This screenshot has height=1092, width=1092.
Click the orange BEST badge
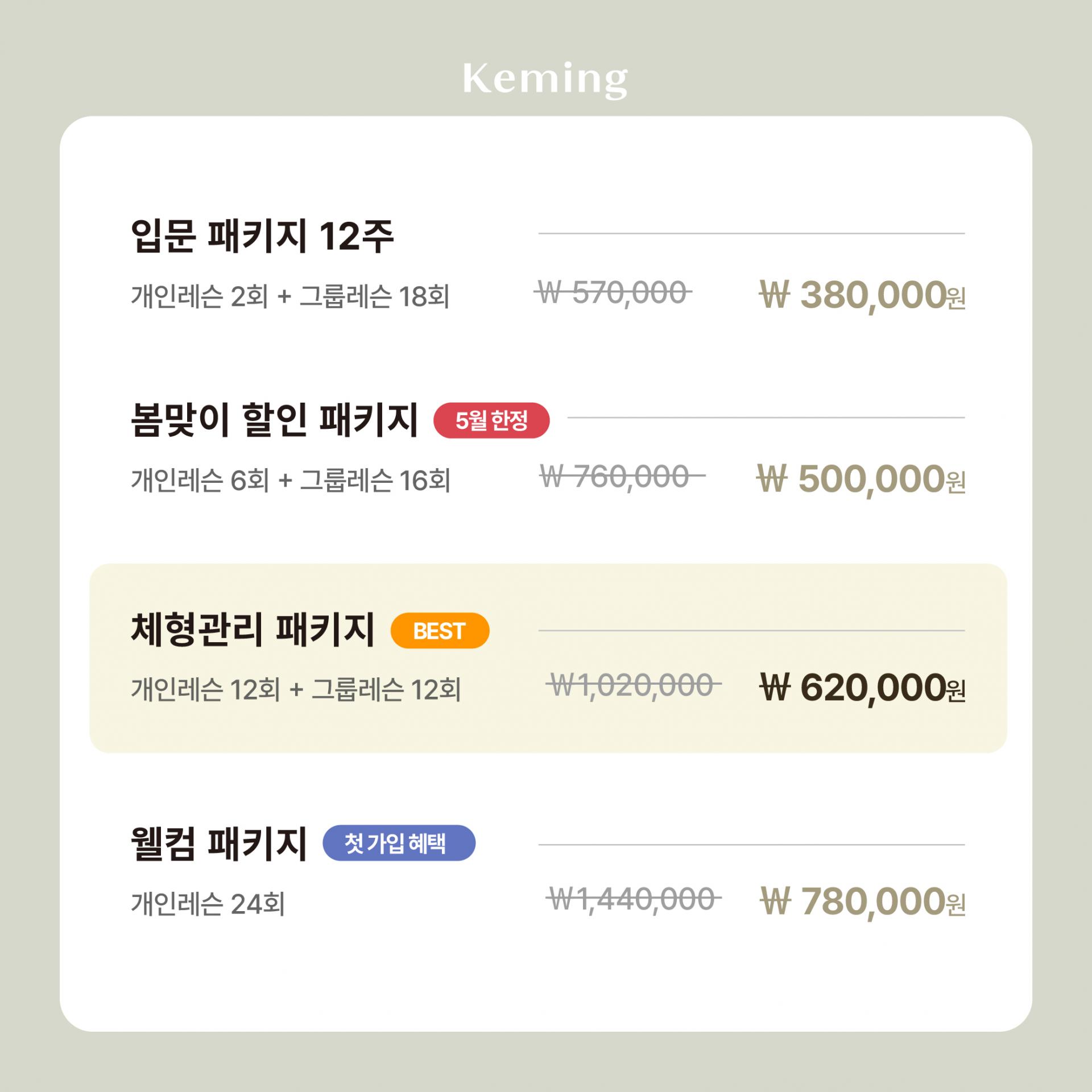[x=440, y=631]
